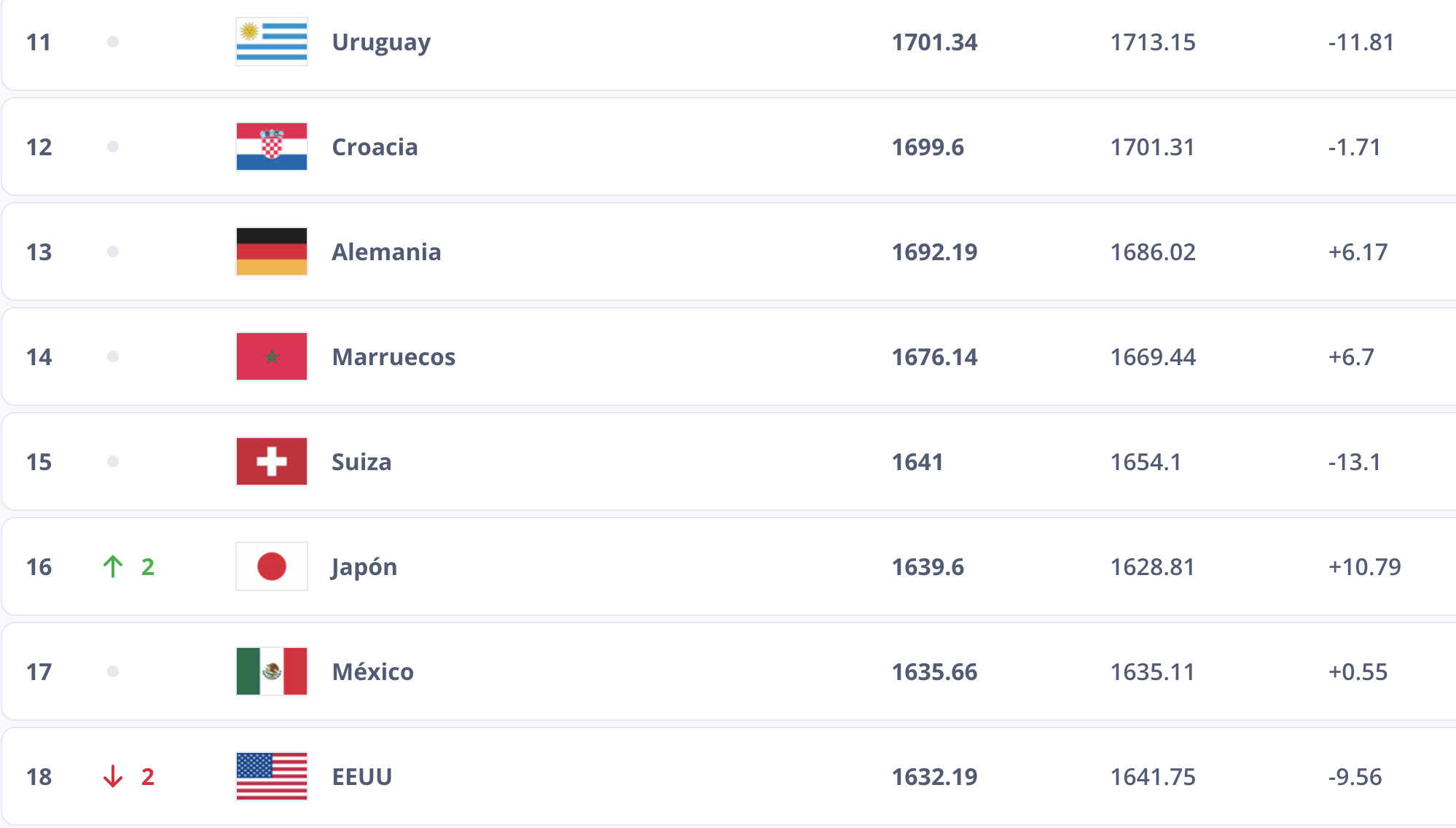Open the Croacia team link
Image resolution: width=1456 pixels, height=828 pixels.
[x=375, y=147]
